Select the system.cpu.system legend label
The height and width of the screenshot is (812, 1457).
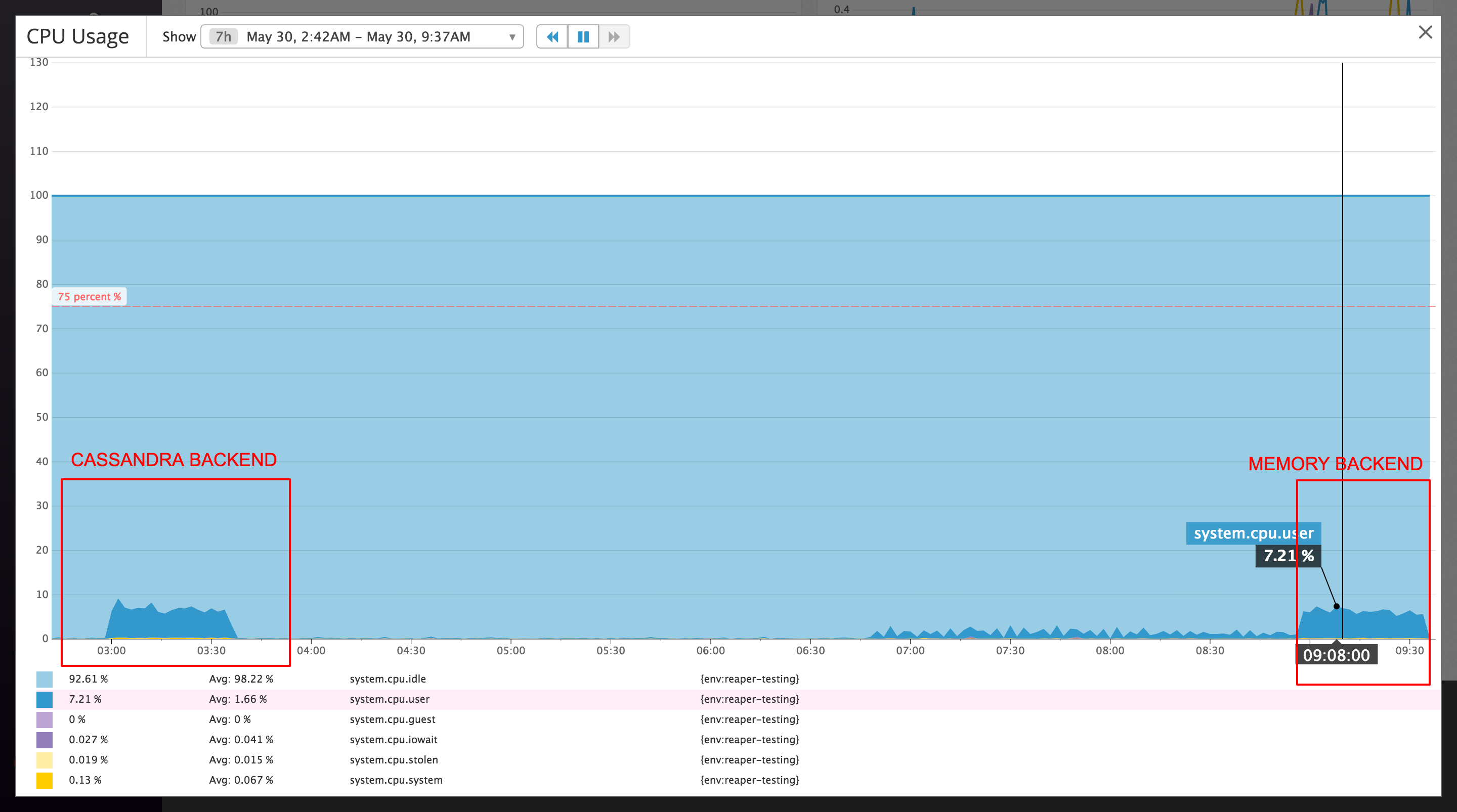point(396,780)
